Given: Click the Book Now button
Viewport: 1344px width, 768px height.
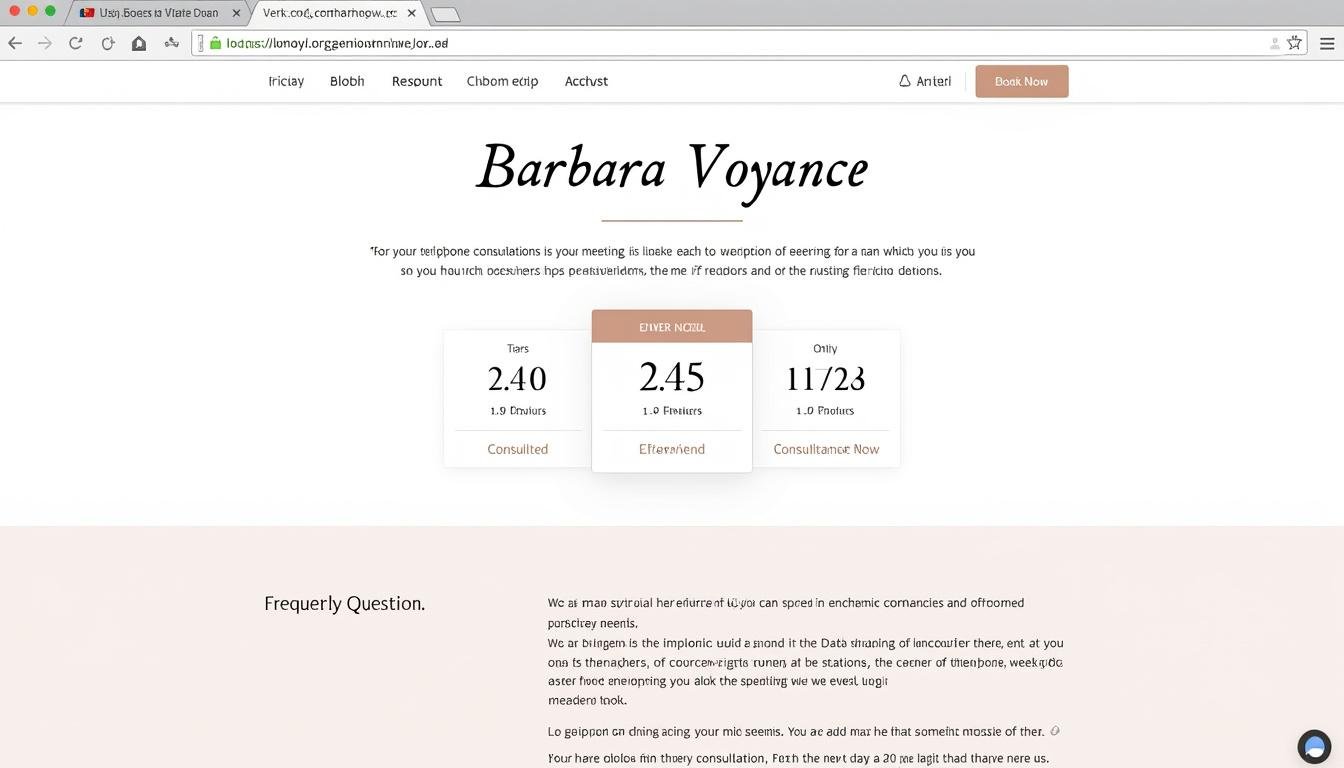Looking at the screenshot, I should tap(1021, 81).
